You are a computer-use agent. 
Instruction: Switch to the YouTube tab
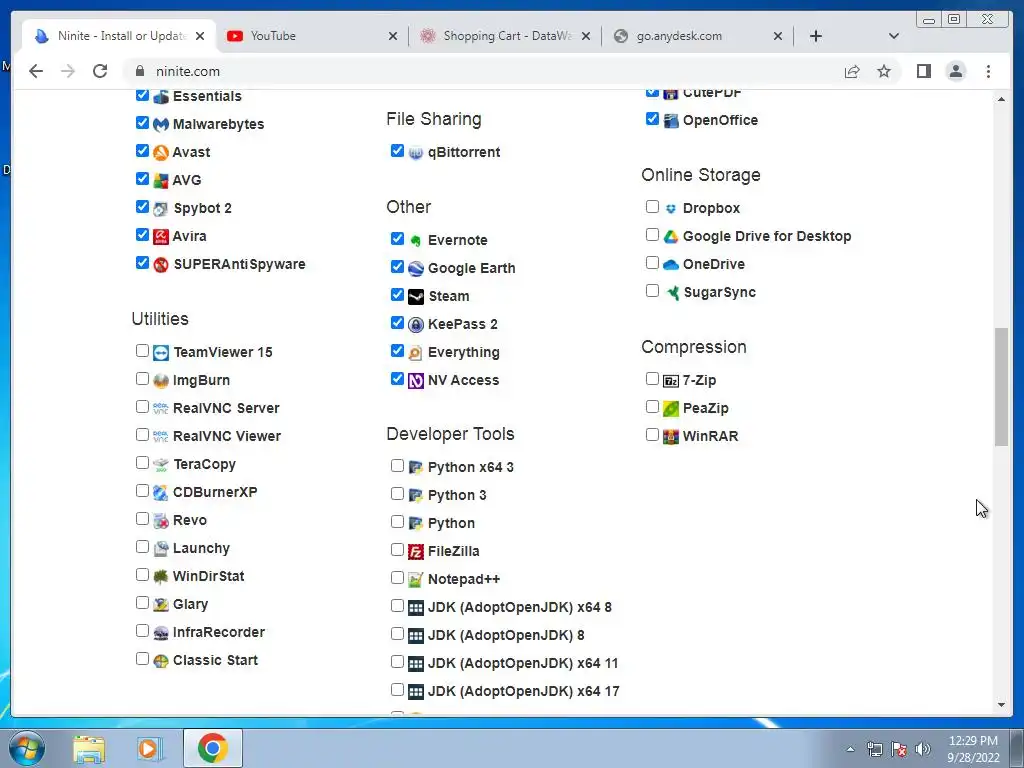coord(312,36)
